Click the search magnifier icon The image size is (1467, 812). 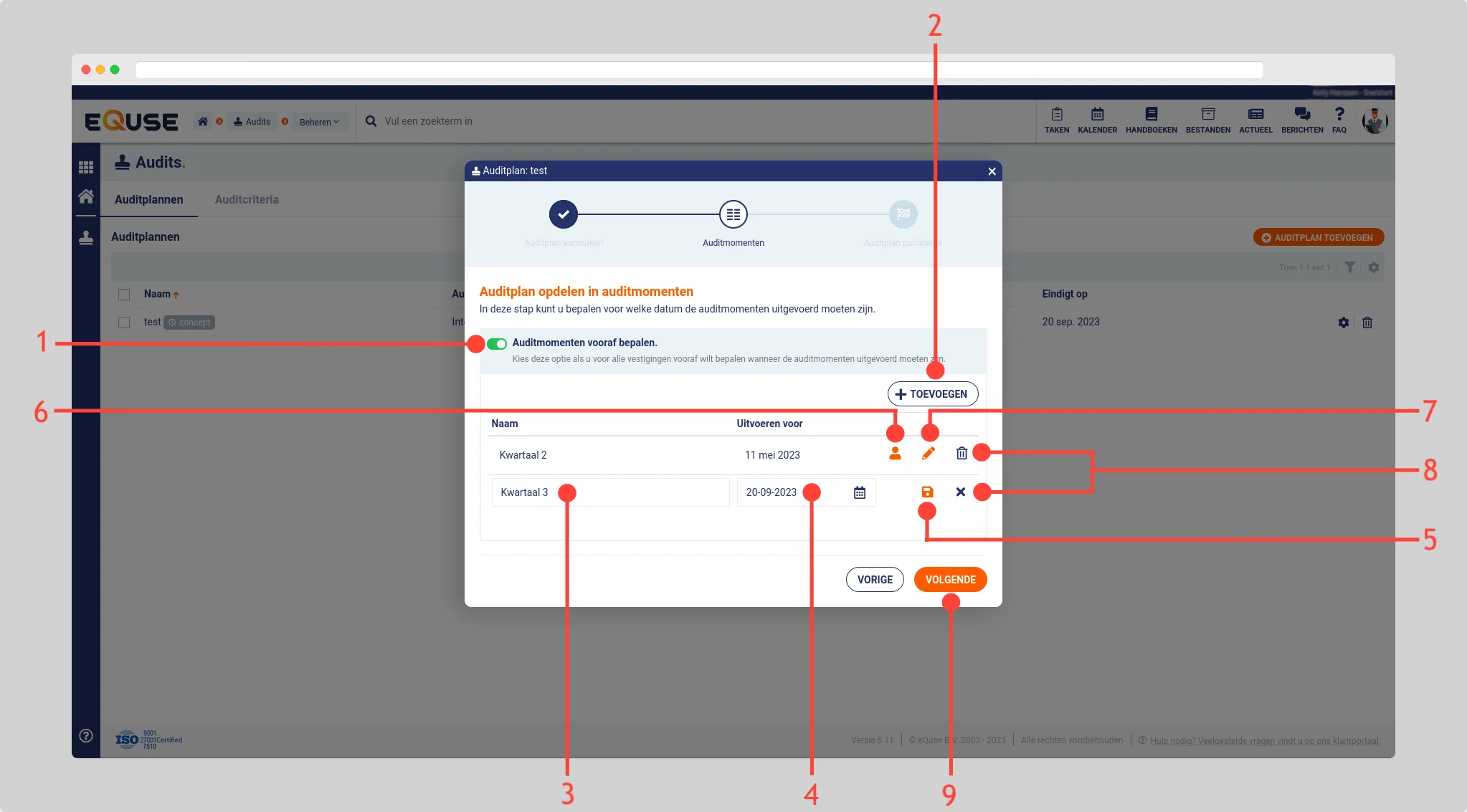371,121
